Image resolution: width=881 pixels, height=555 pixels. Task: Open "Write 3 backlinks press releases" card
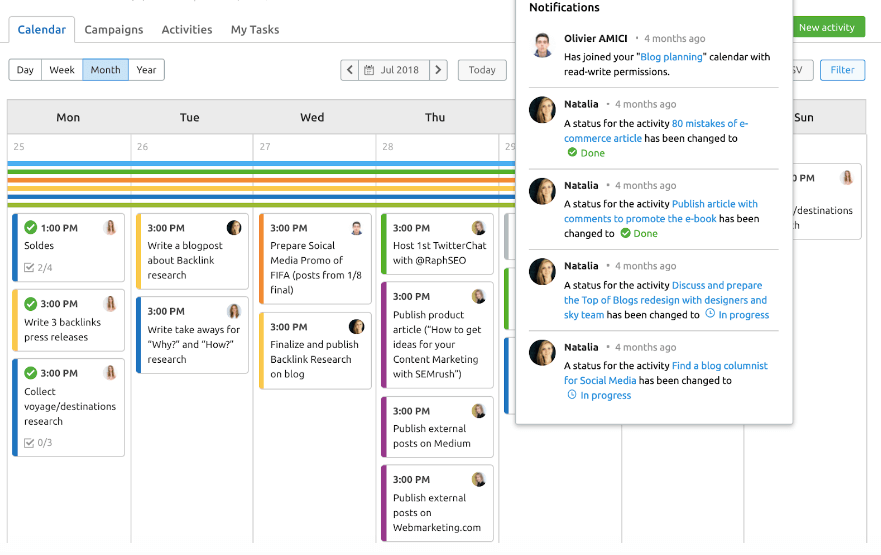69,320
